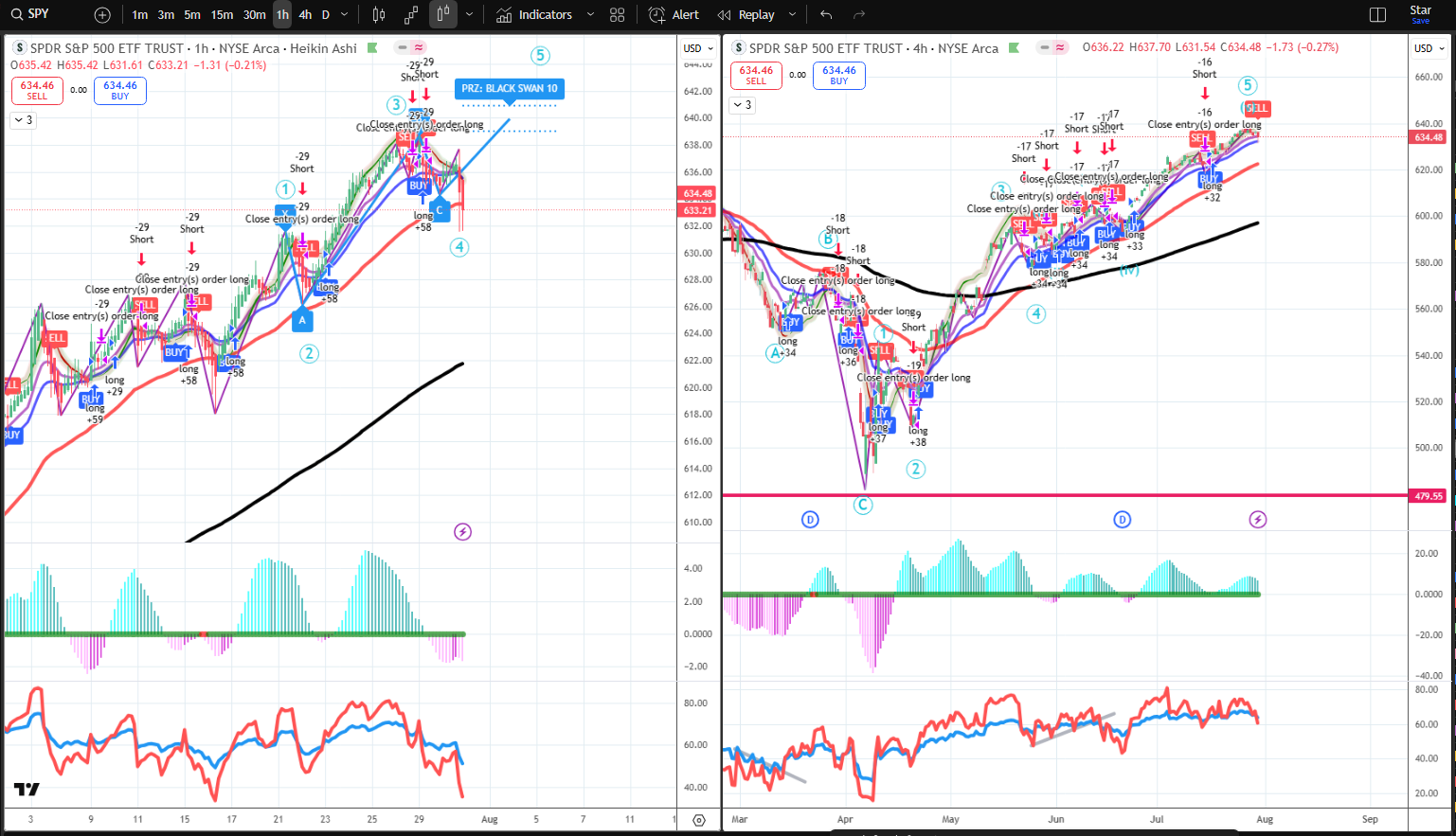Switch to 30m timeframe

coord(255,15)
